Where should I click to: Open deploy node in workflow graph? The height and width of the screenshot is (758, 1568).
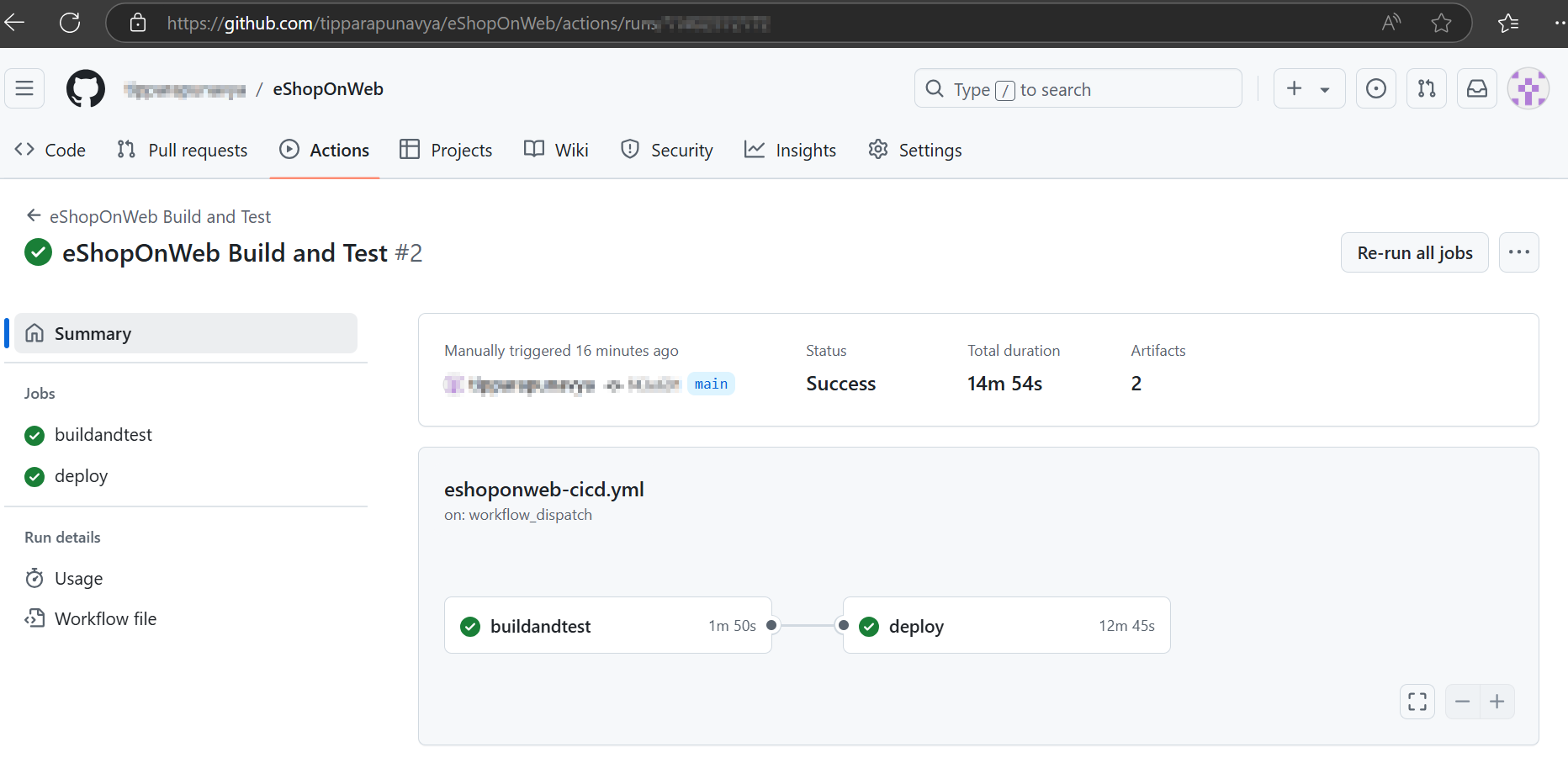(1007, 625)
